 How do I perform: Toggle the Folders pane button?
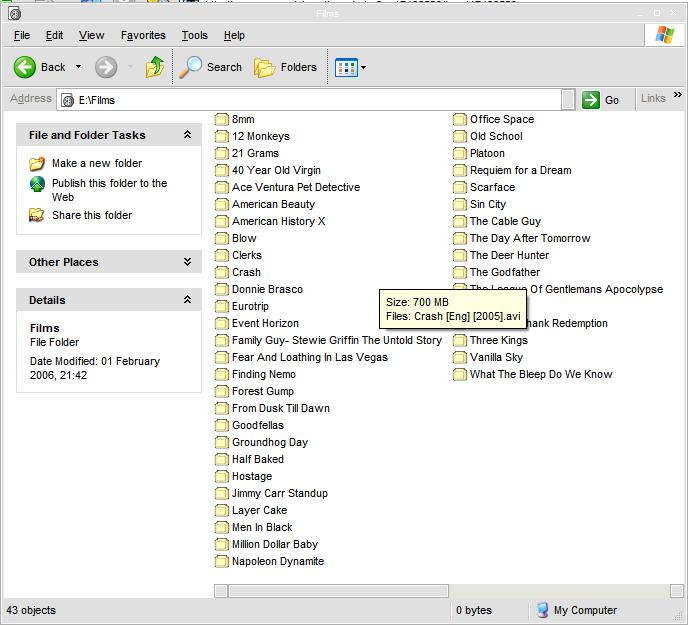(x=285, y=67)
